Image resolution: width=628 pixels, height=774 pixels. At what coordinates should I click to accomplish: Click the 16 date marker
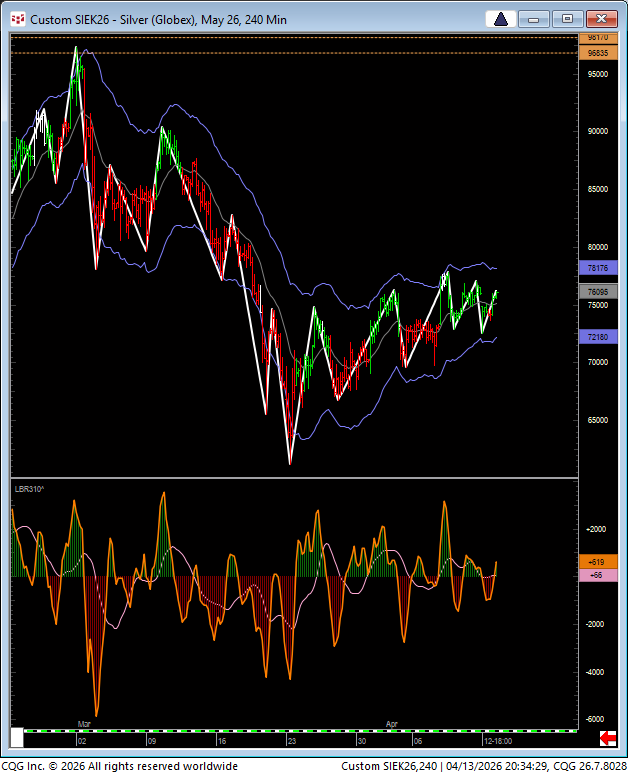222,741
